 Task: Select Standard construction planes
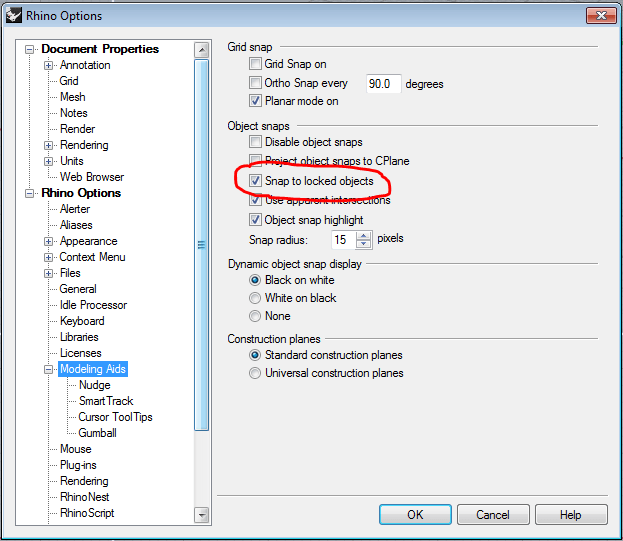click(255, 355)
